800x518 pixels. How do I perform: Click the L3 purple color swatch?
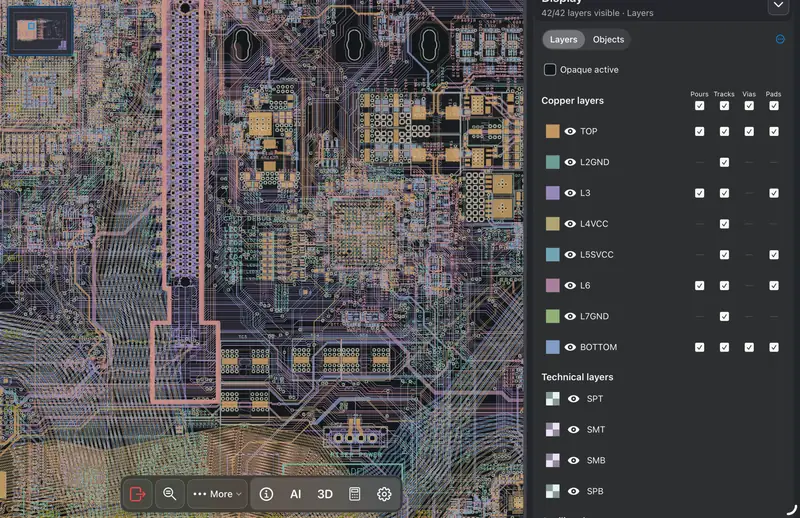point(553,193)
